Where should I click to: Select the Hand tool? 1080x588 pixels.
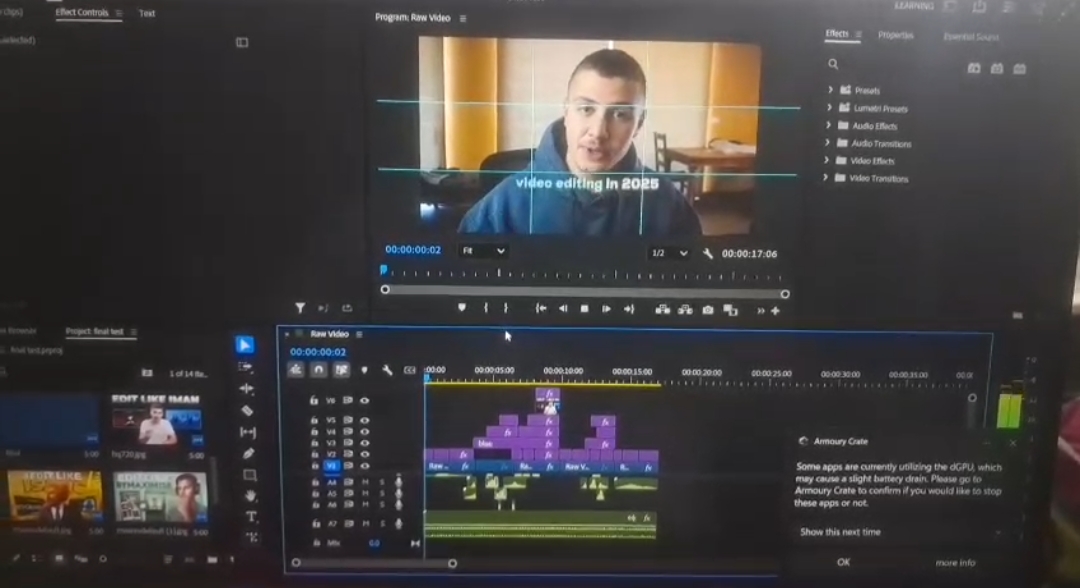click(x=249, y=495)
